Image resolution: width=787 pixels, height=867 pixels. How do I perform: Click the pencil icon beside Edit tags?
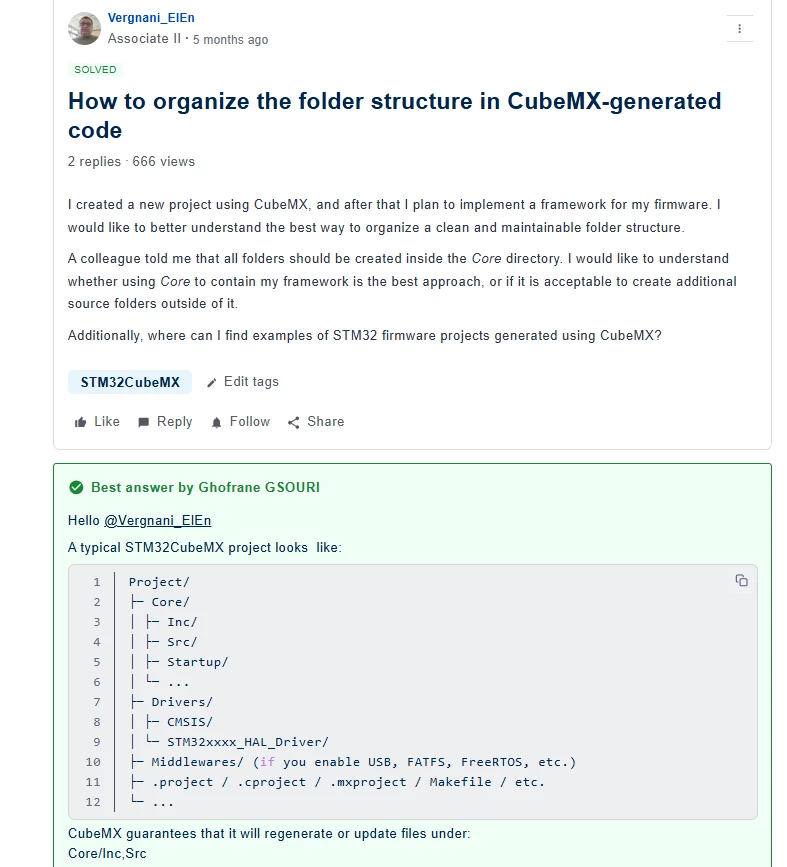pos(211,383)
